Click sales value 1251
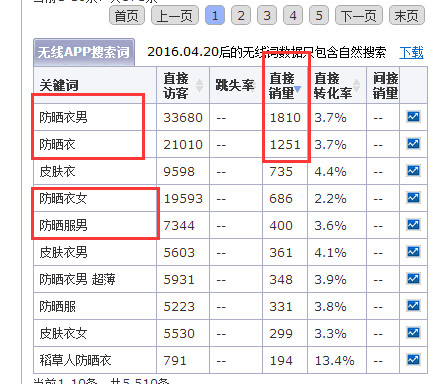Screen dimensions: 440x384 tap(285, 145)
